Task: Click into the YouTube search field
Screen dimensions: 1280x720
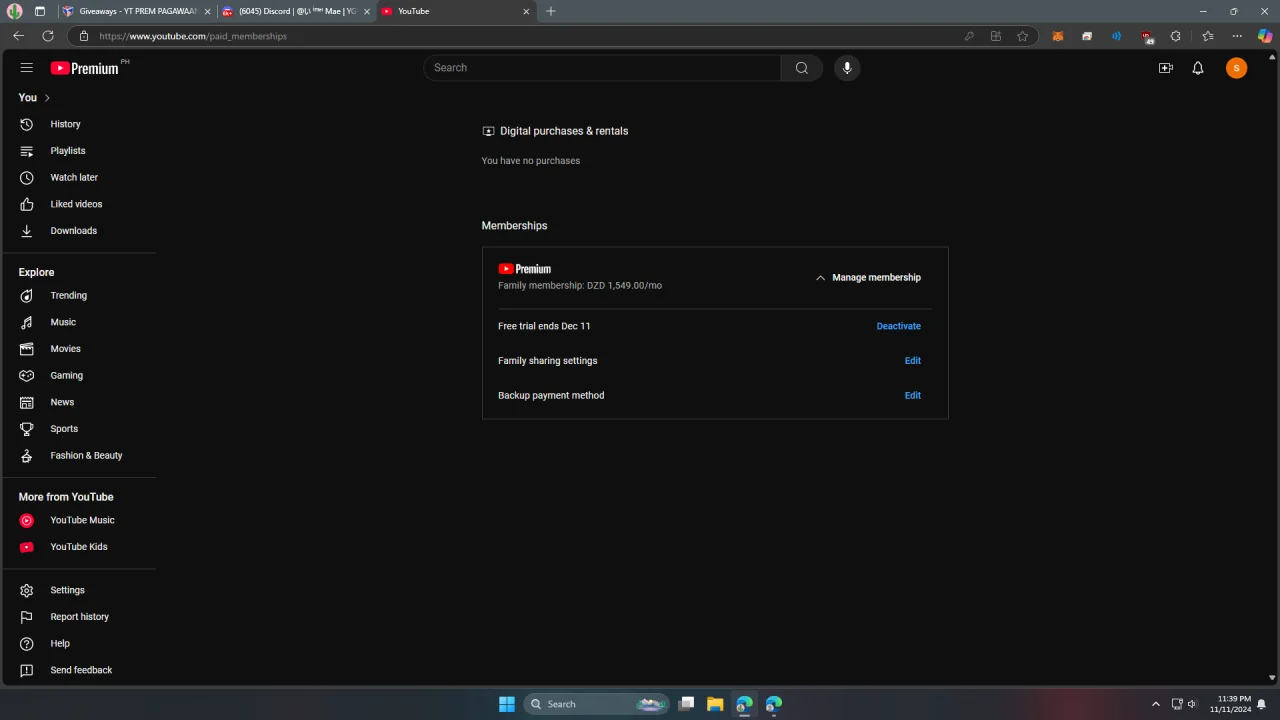Action: 602,68
